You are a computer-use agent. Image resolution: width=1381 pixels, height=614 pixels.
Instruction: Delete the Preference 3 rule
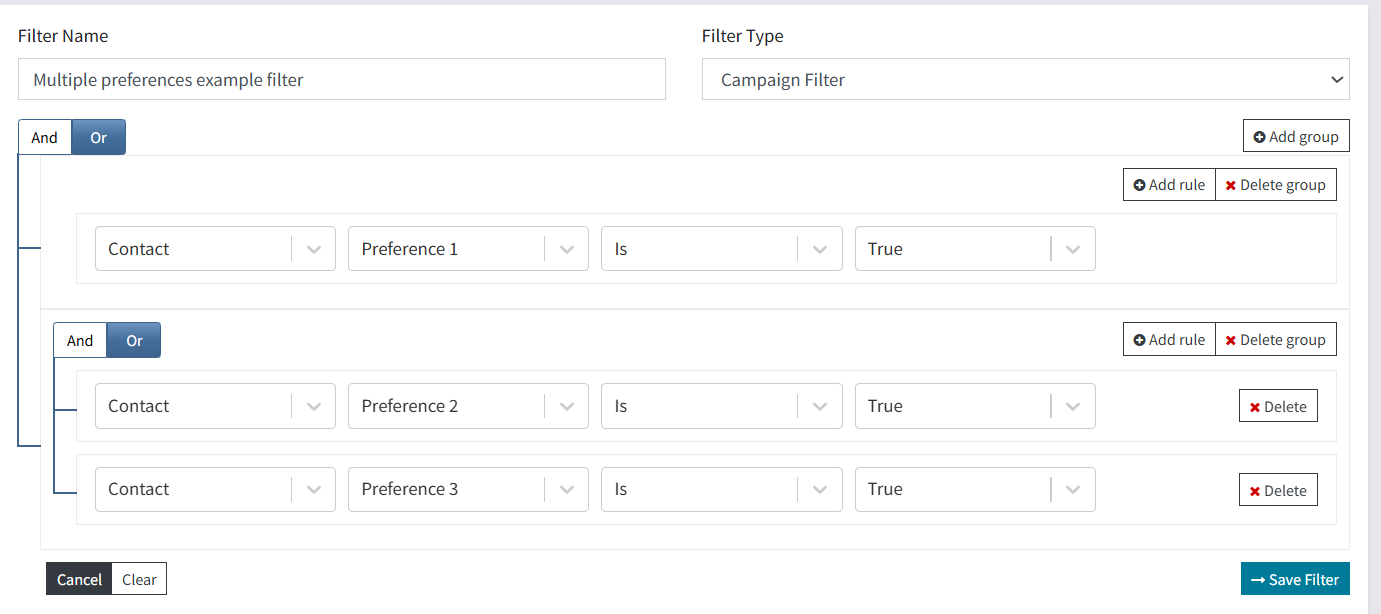pyautogui.click(x=1278, y=490)
